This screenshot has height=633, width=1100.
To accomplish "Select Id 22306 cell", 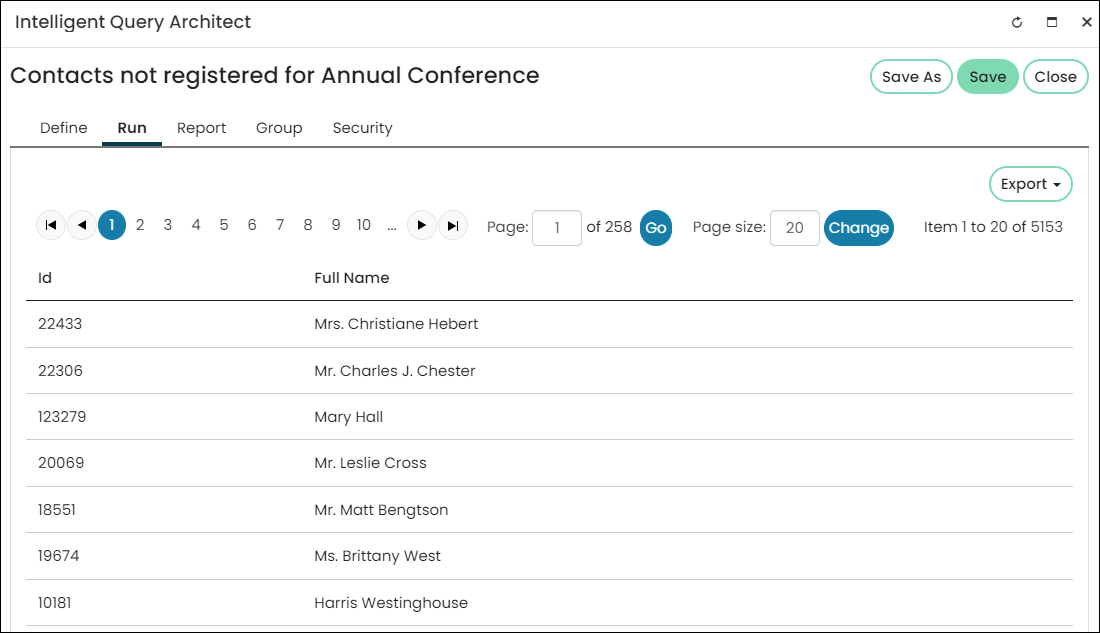I will coord(60,371).
